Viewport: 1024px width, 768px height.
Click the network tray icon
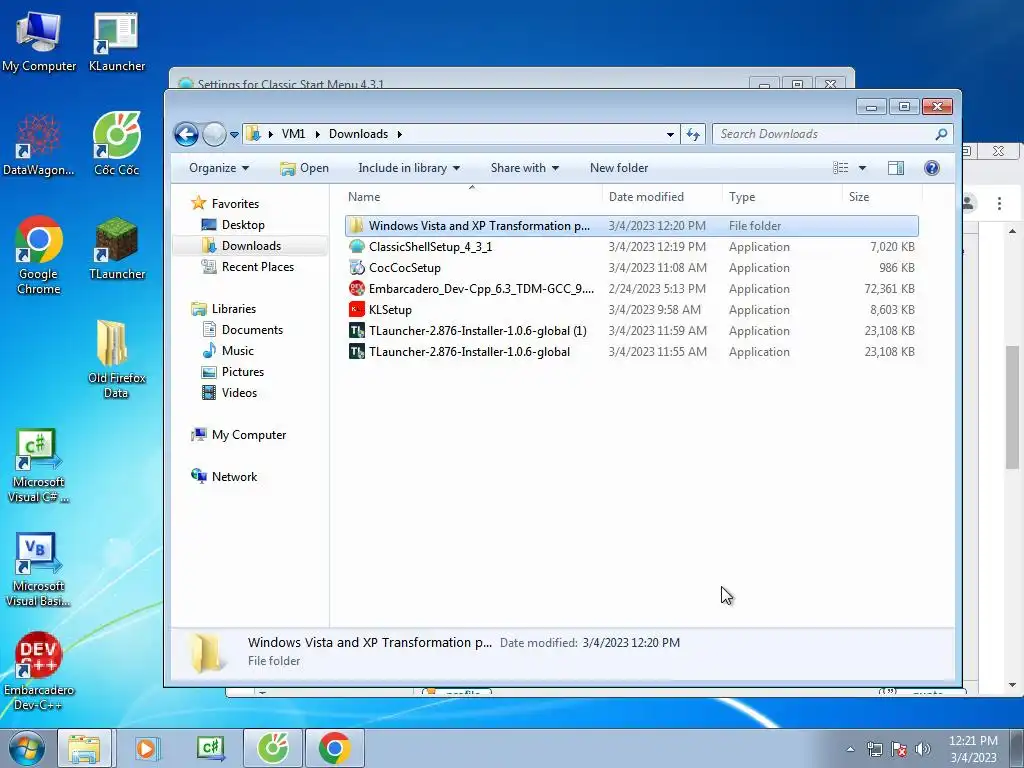point(874,749)
